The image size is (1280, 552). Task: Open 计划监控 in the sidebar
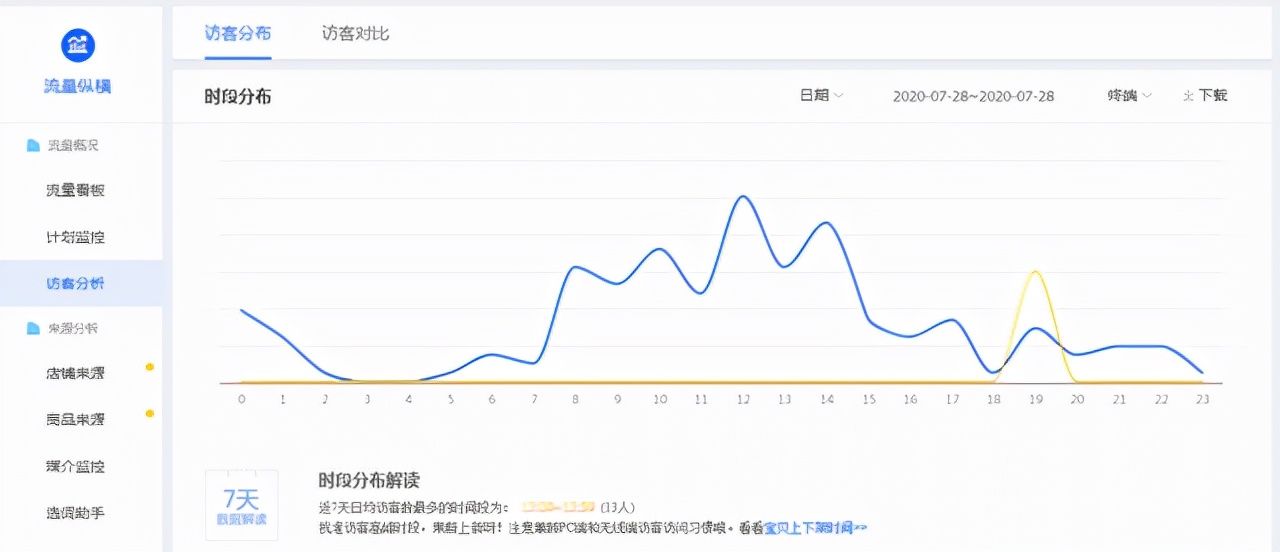tap(75, 238)
